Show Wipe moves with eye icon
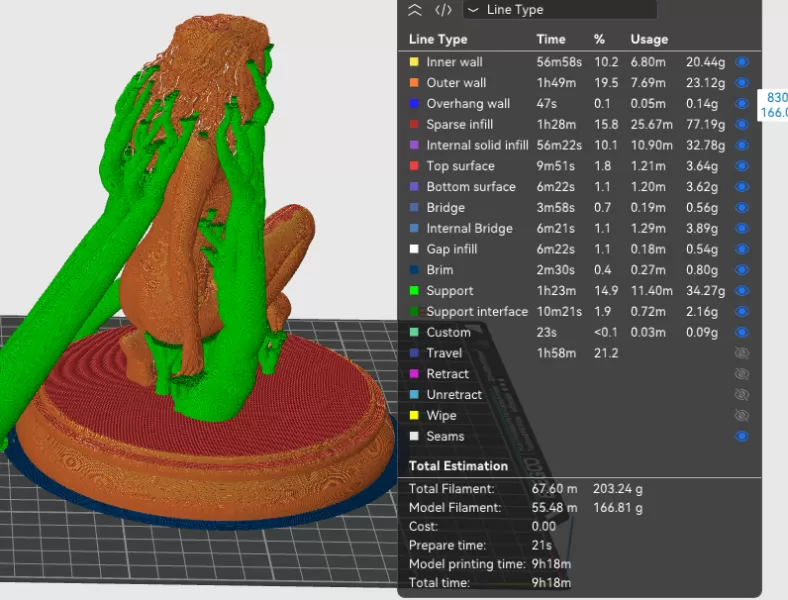The width and height of the screenshot is (788, 600). 742,415
